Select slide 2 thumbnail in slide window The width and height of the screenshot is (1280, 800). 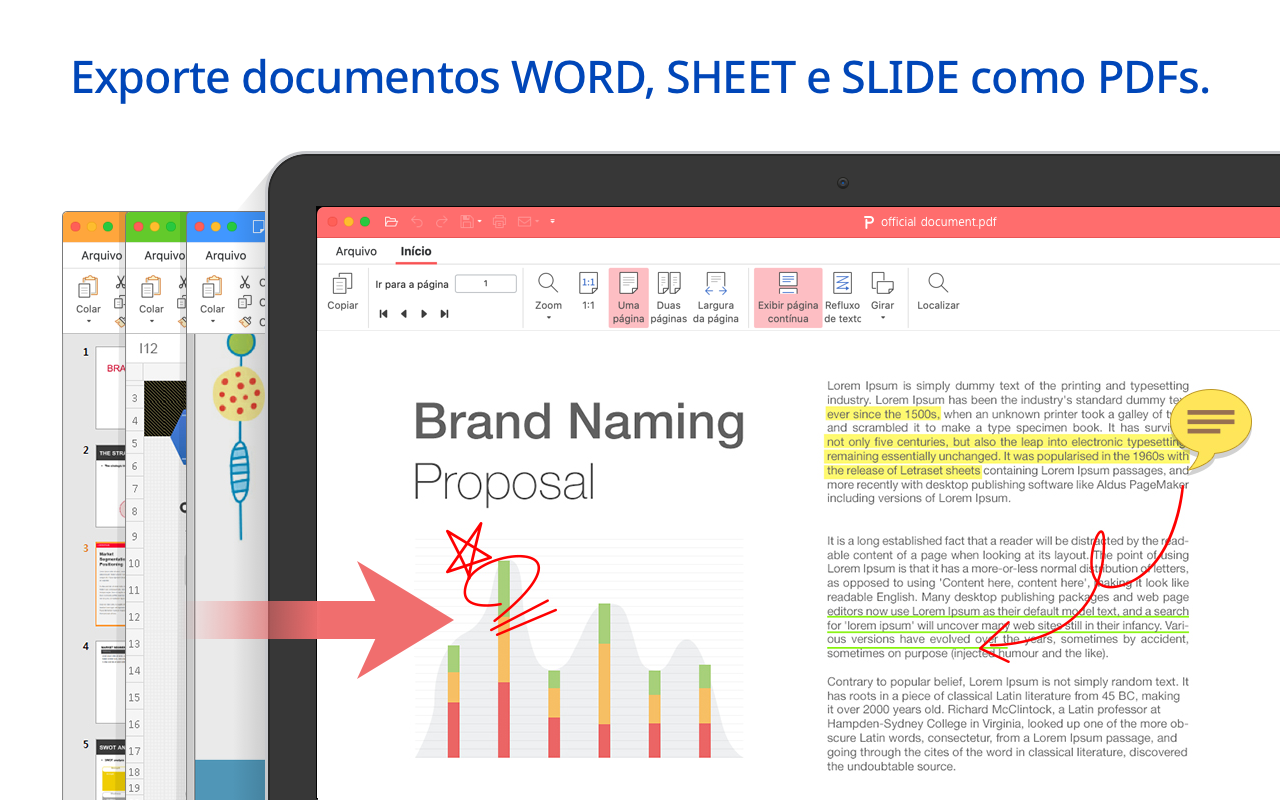coord(110,487)
